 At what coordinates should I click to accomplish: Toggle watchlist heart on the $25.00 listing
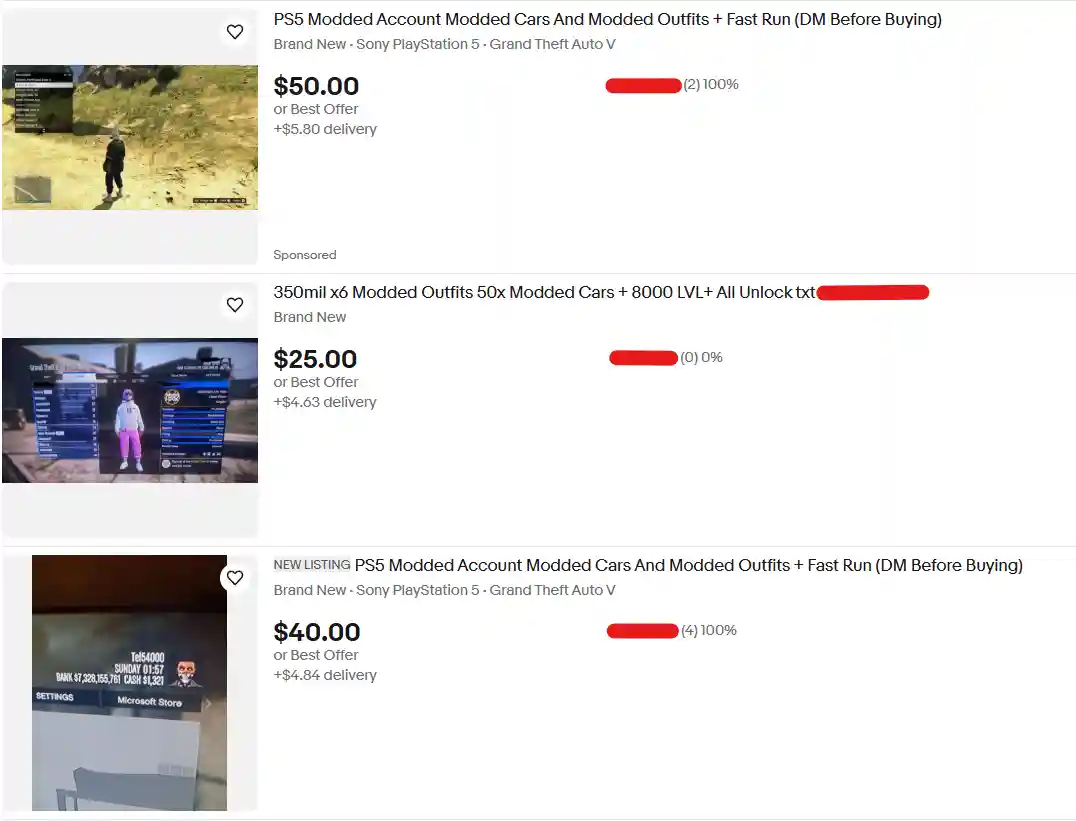(x=235, y=305)
